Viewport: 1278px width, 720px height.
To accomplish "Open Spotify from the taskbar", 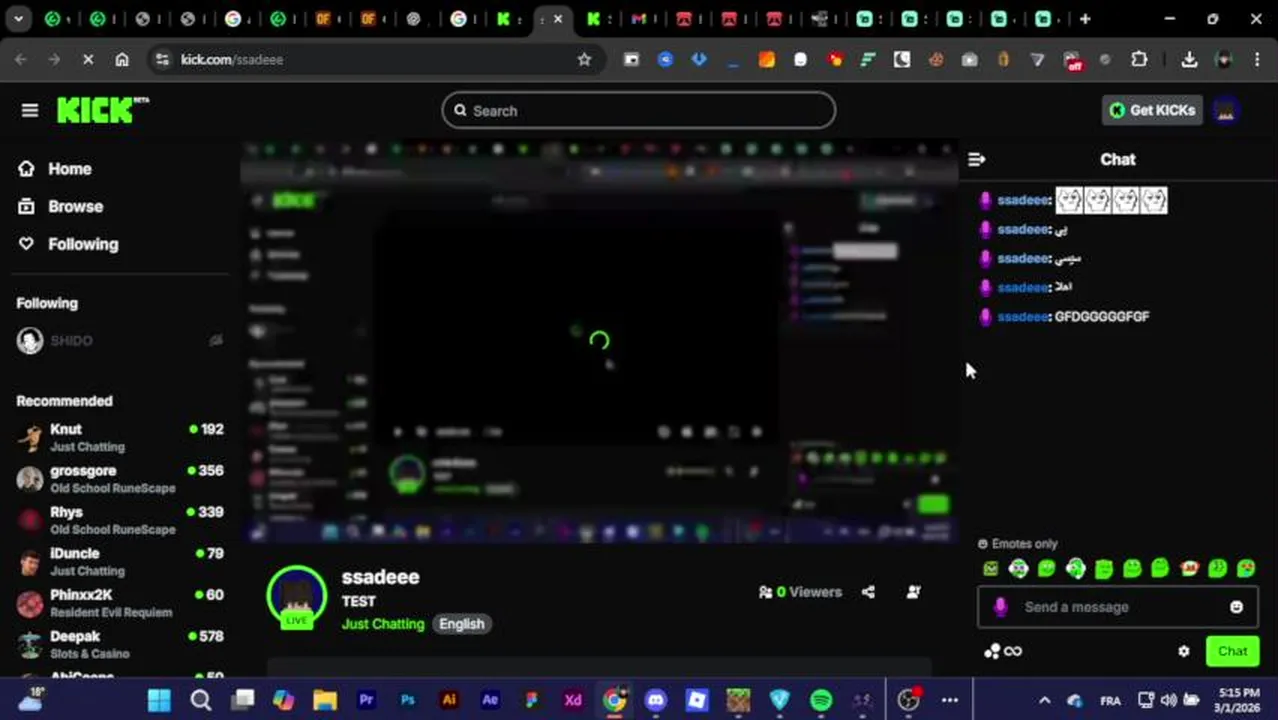I will pyautogui.click(x=821, y=700).
